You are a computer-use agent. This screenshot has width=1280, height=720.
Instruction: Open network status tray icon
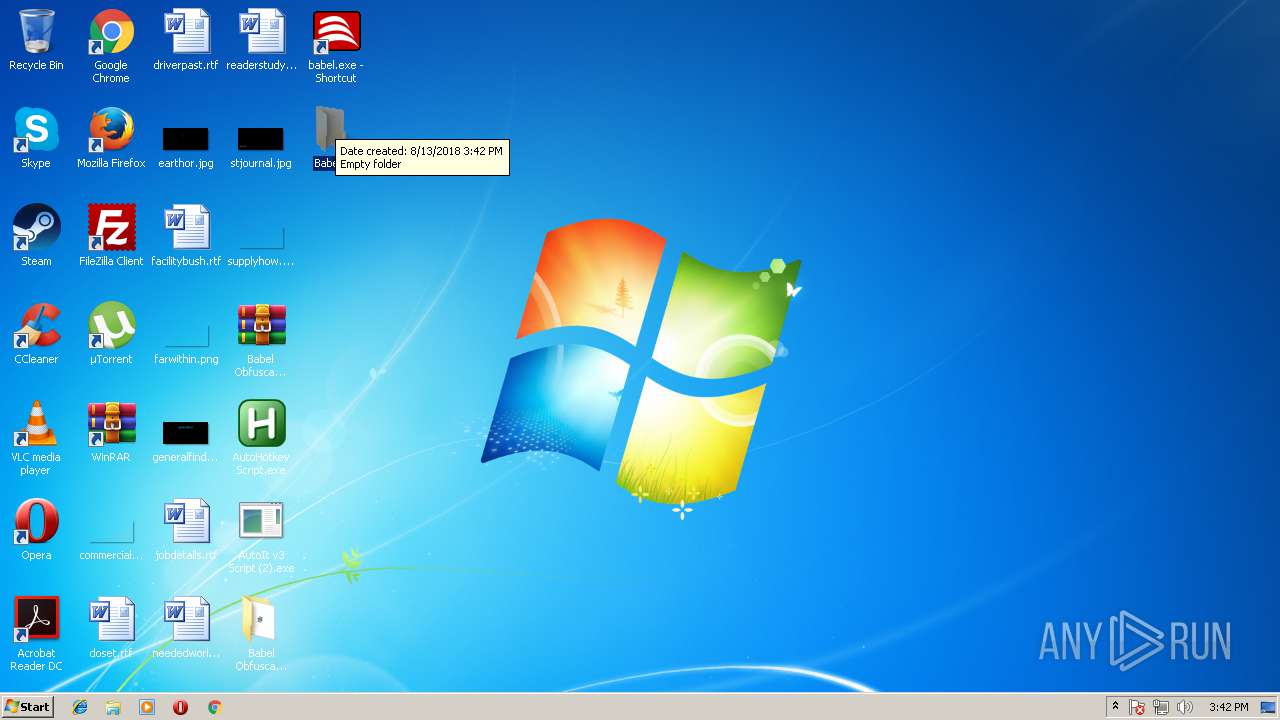1161,707
